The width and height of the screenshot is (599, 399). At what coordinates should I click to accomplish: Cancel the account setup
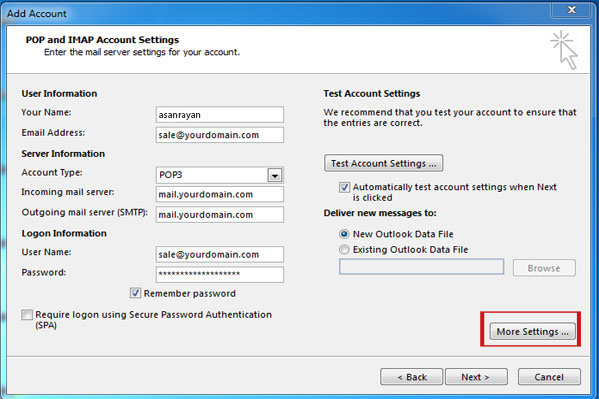[x=549, y=377]
